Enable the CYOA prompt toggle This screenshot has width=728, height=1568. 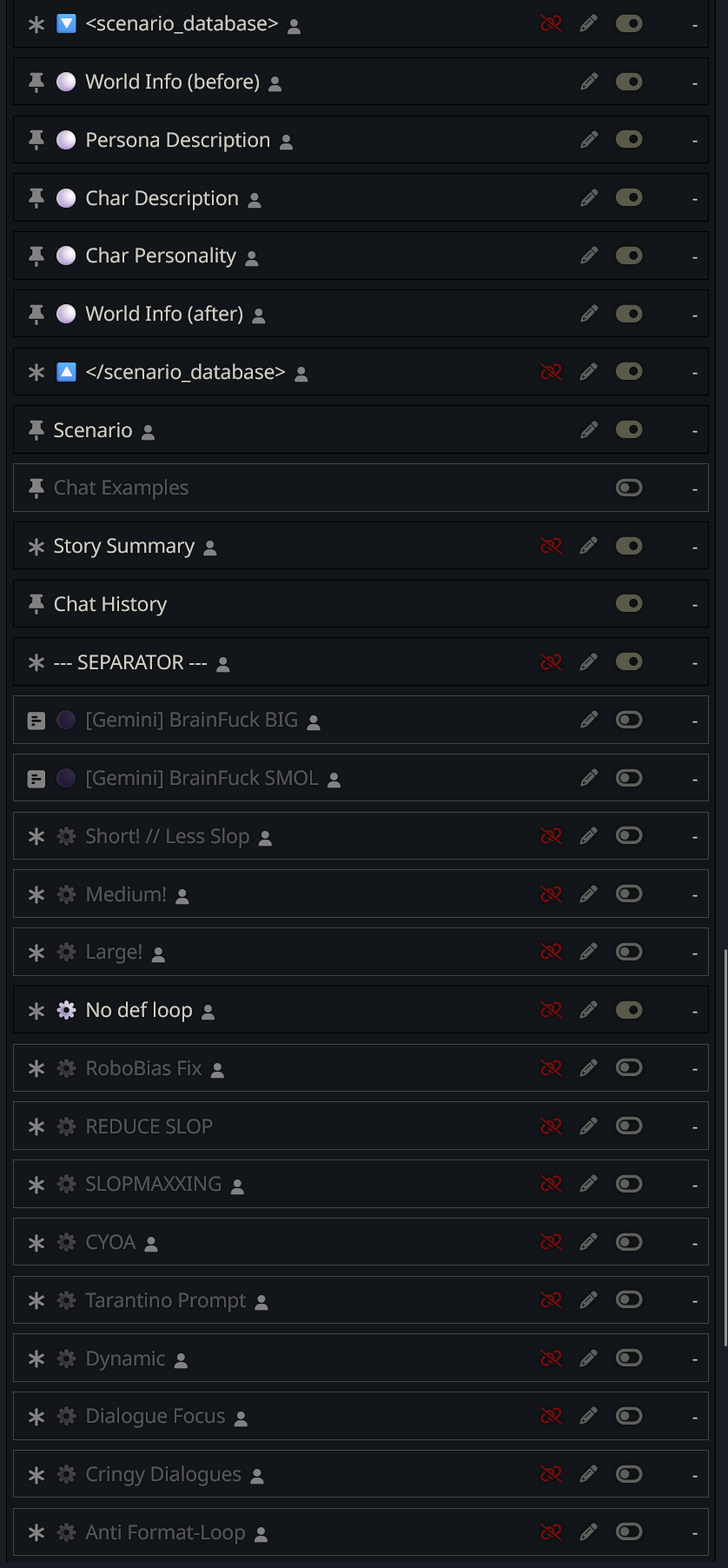click(629, 1242)
